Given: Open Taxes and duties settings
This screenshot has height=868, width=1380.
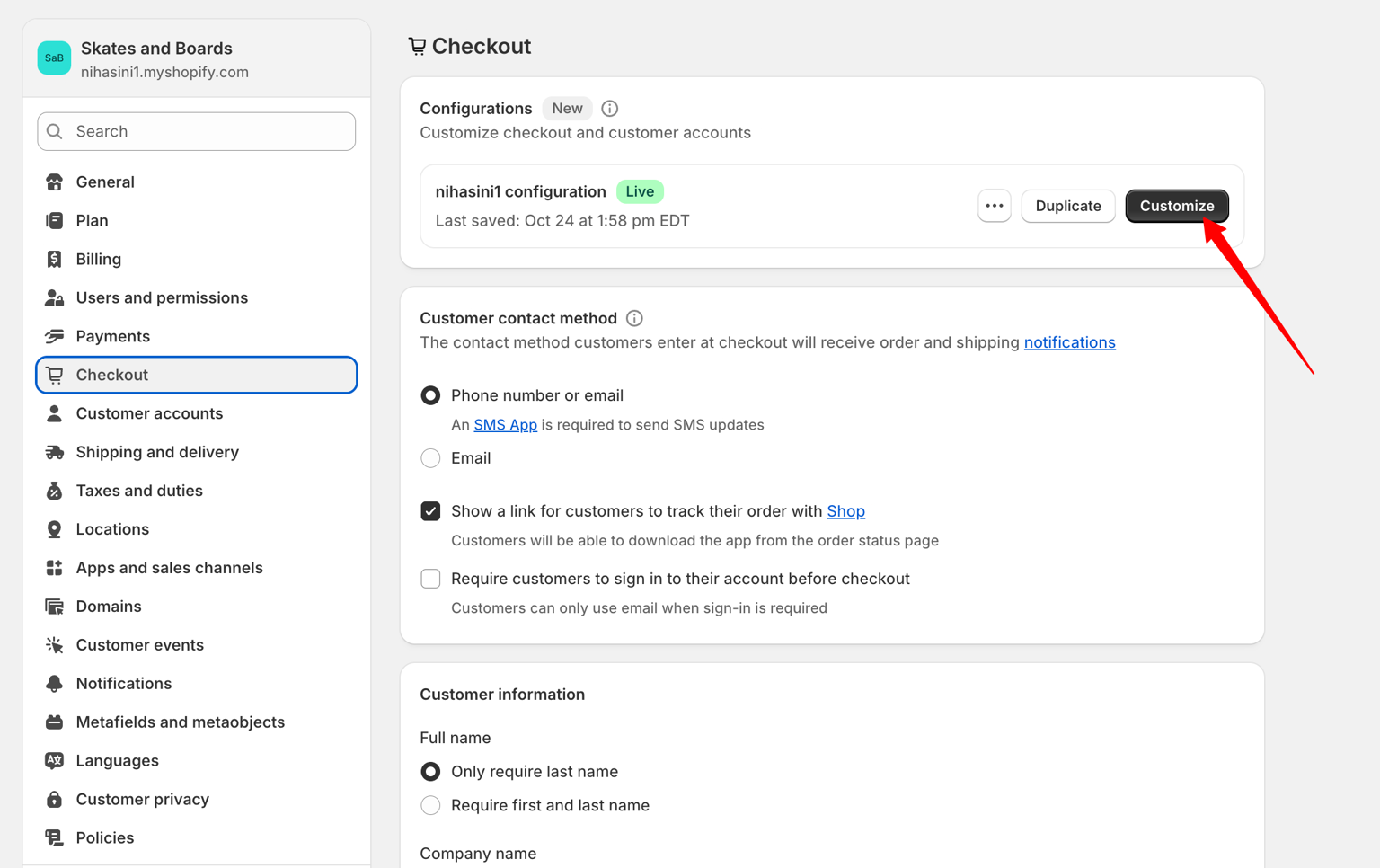Looking at the screenshot, I should coord(139,491).
